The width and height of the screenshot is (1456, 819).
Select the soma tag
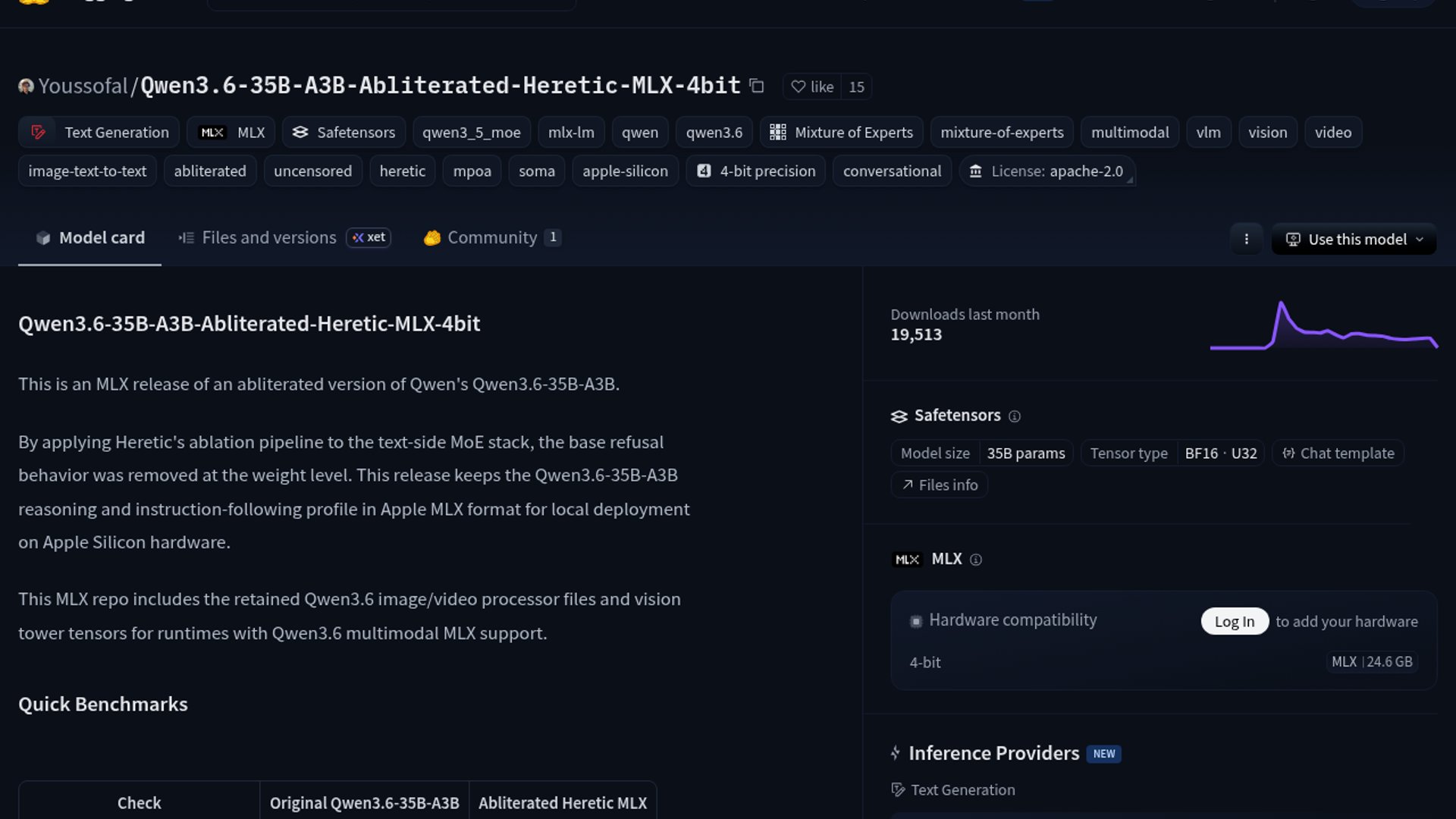click(x=537, y=171)
